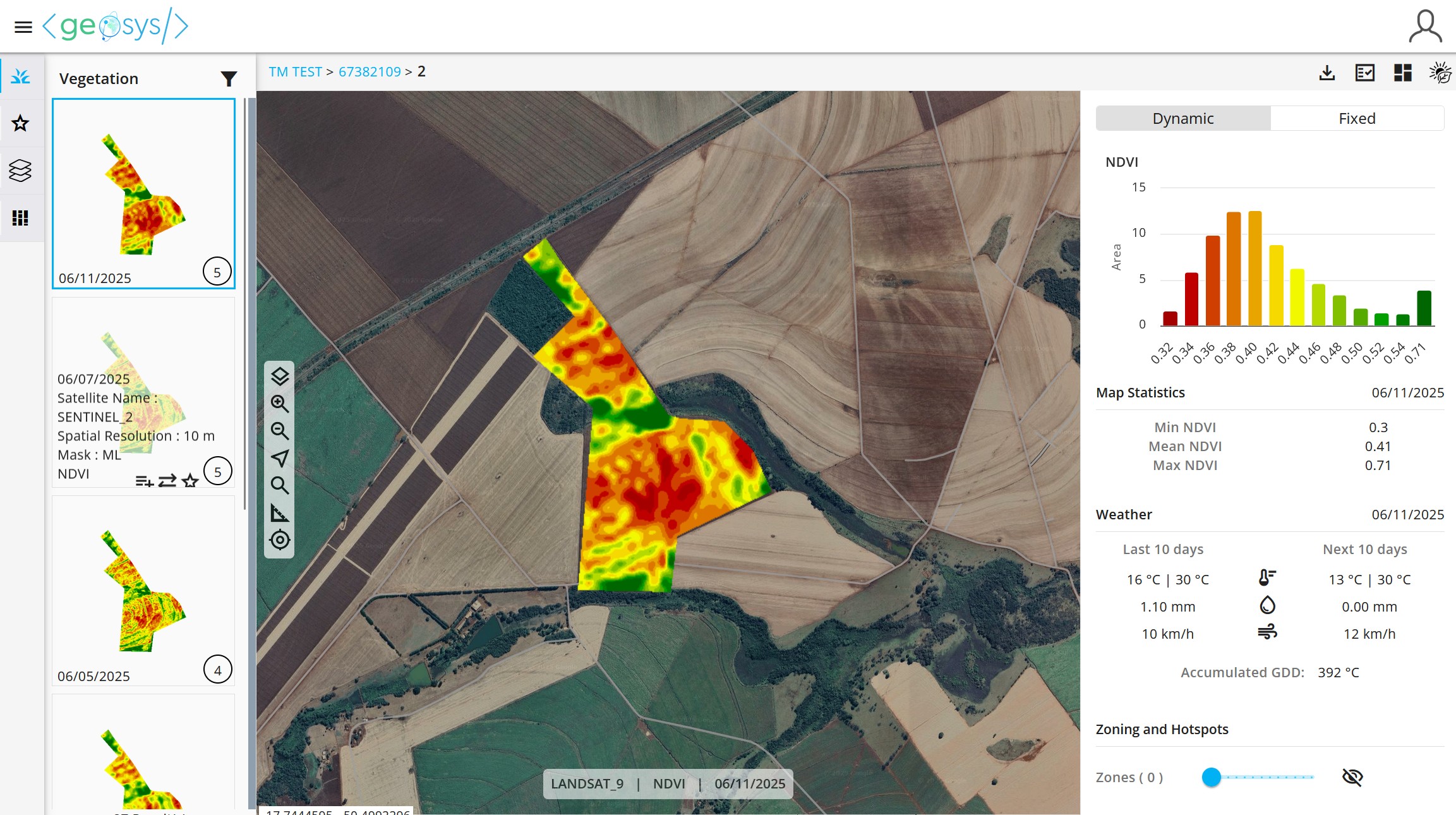The image size is (1456, 815).
Task: Click the zoom-in magnifier on the map
Action: click(280, 404)
